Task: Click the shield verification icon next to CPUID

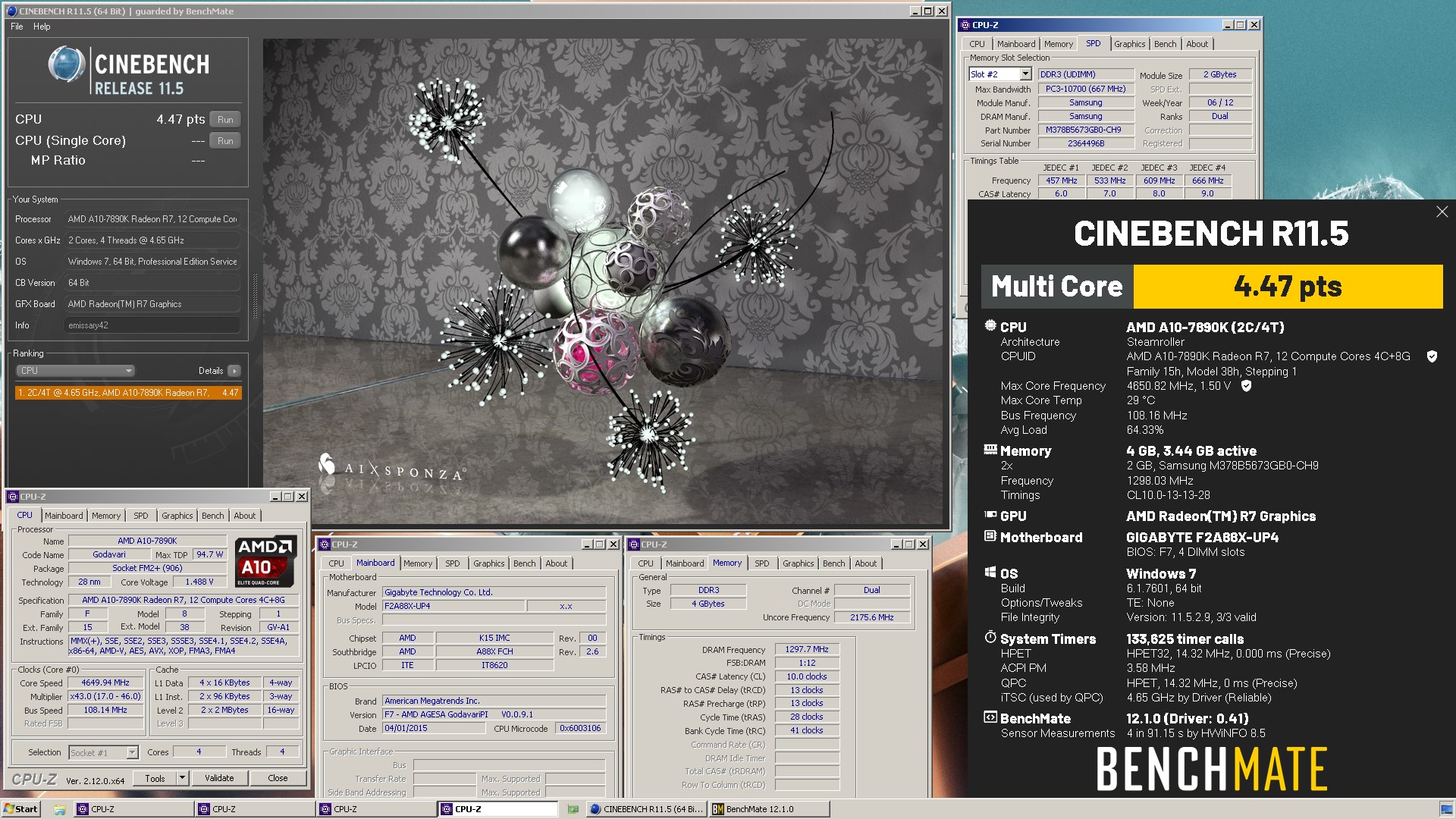Action: pyautogui.click(x=1432, y=356)
